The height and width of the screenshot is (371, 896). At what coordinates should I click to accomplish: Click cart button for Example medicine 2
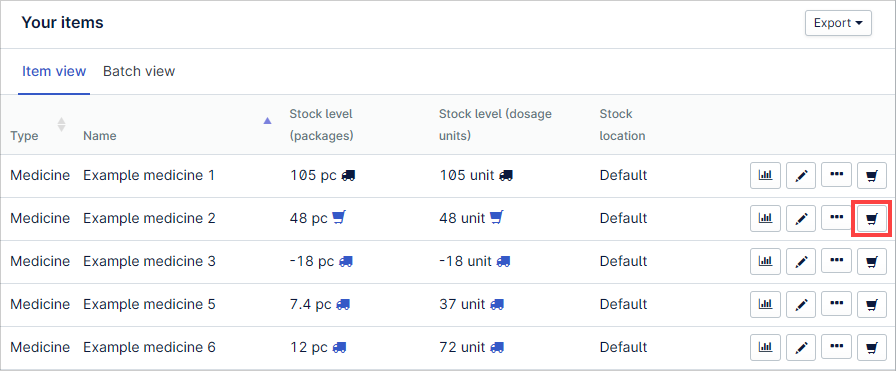(x=871, y=218)
